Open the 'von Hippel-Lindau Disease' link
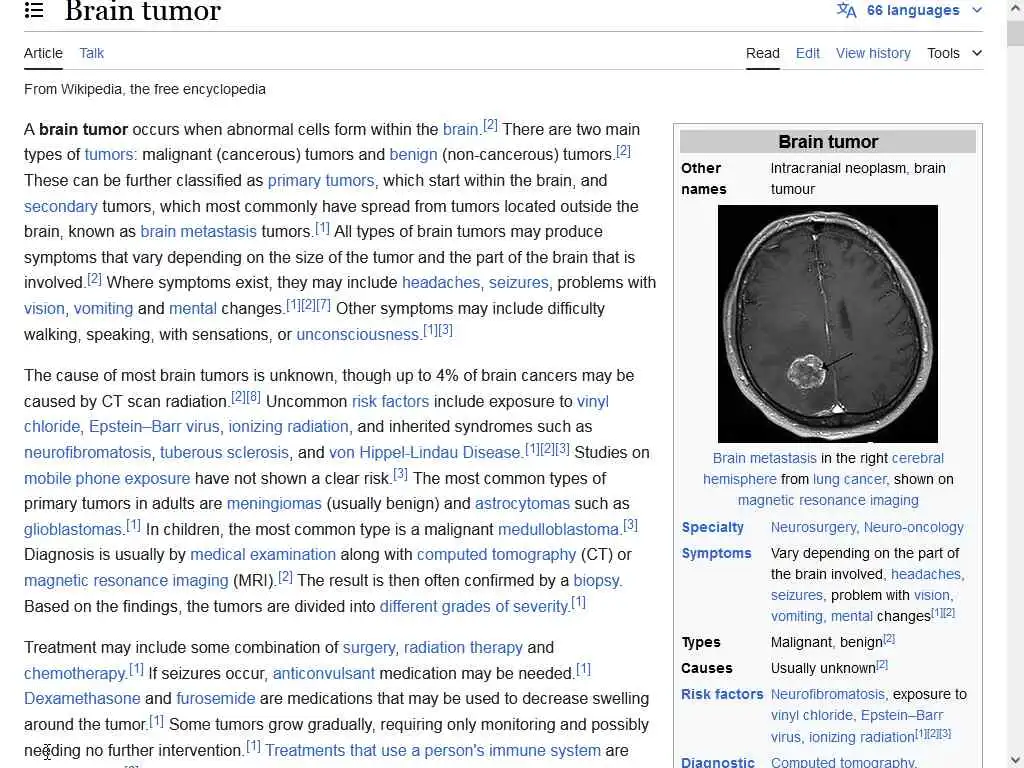 pos(424,453)
